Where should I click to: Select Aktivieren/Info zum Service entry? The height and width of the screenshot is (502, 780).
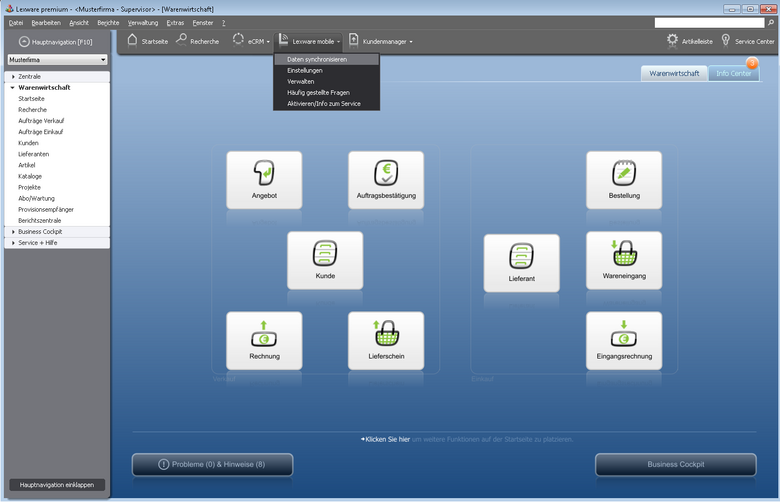pyautogui.click(x=326, y=103)
